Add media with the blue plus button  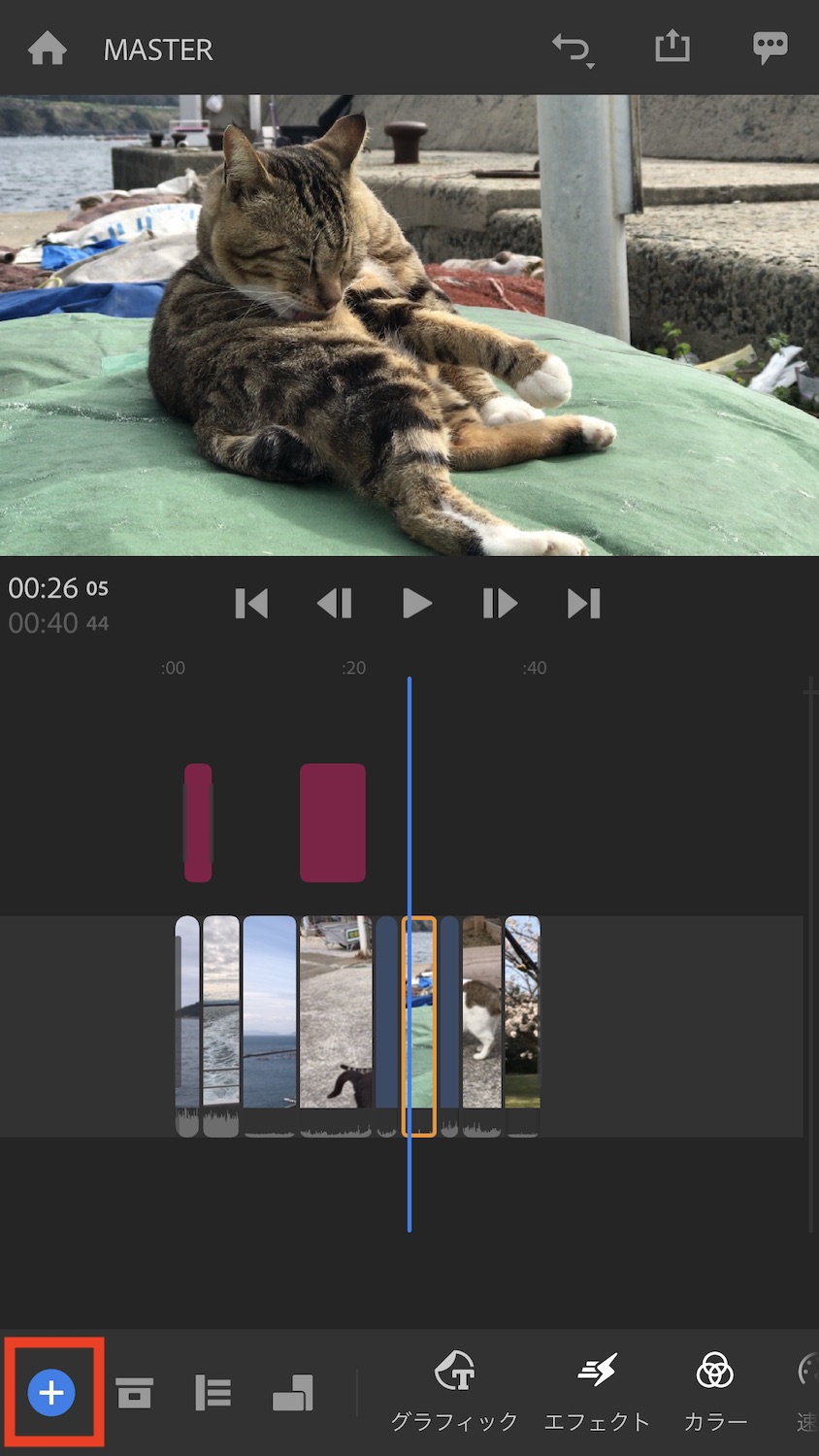pos(51,1393)
